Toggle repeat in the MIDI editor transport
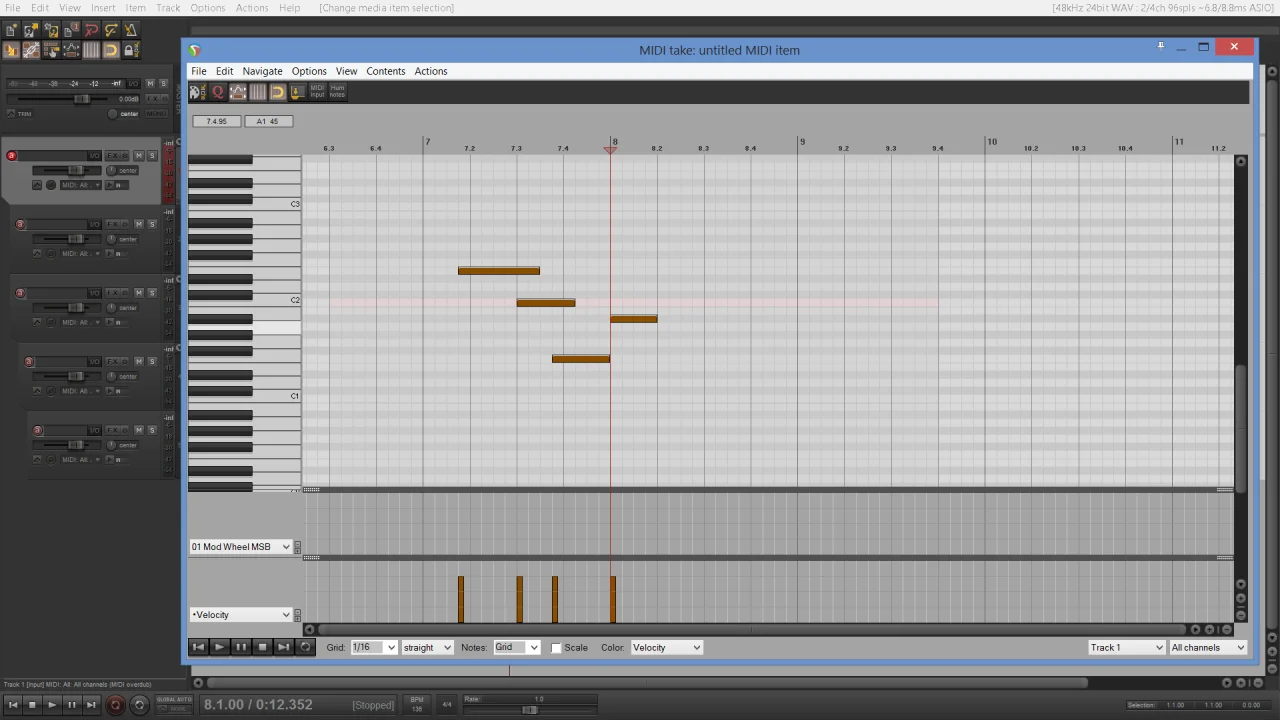The height and width of the screenshot is (720, 1280). 306,647
